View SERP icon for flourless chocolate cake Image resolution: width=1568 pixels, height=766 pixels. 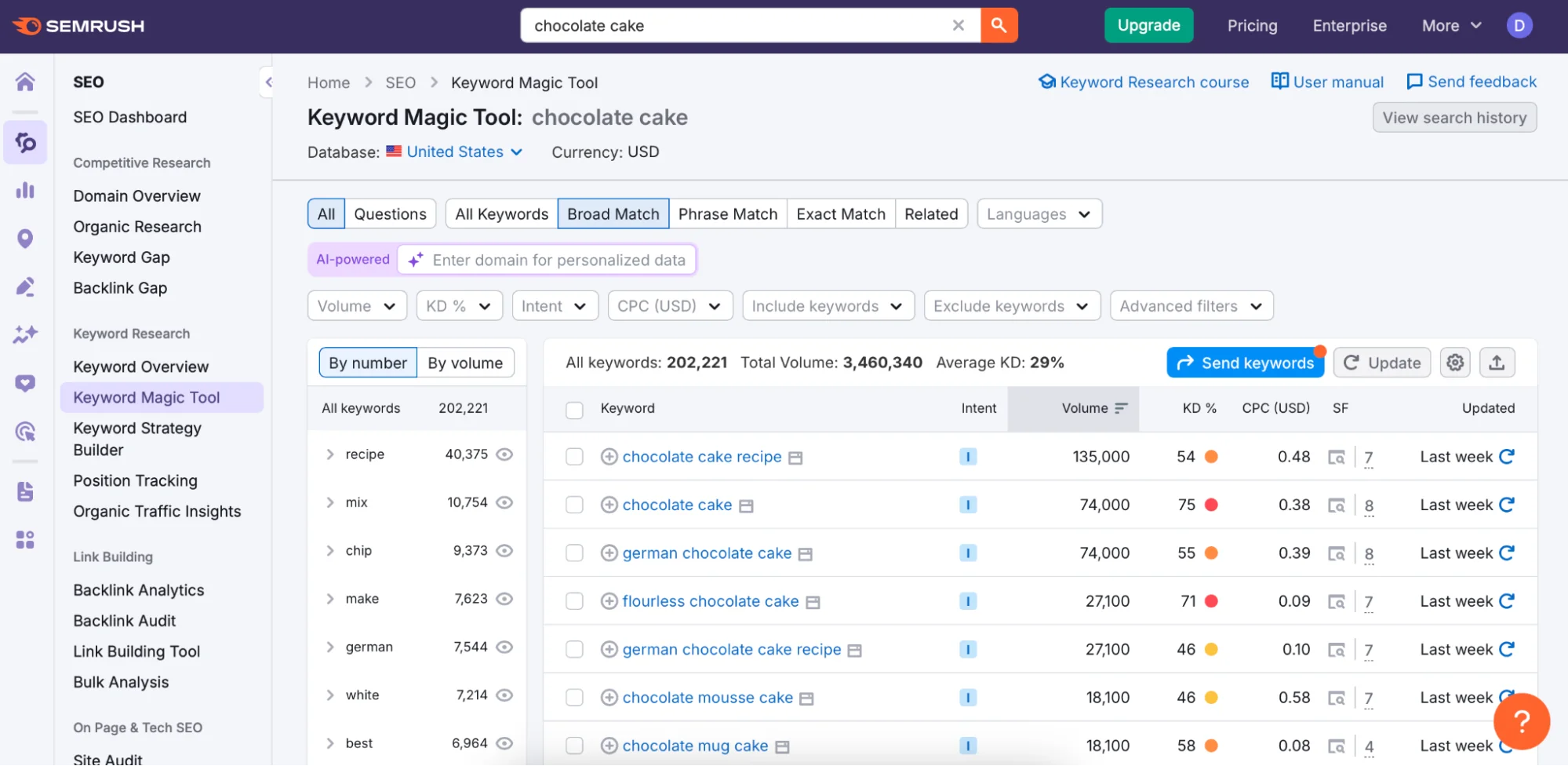tap(1336, 602)
